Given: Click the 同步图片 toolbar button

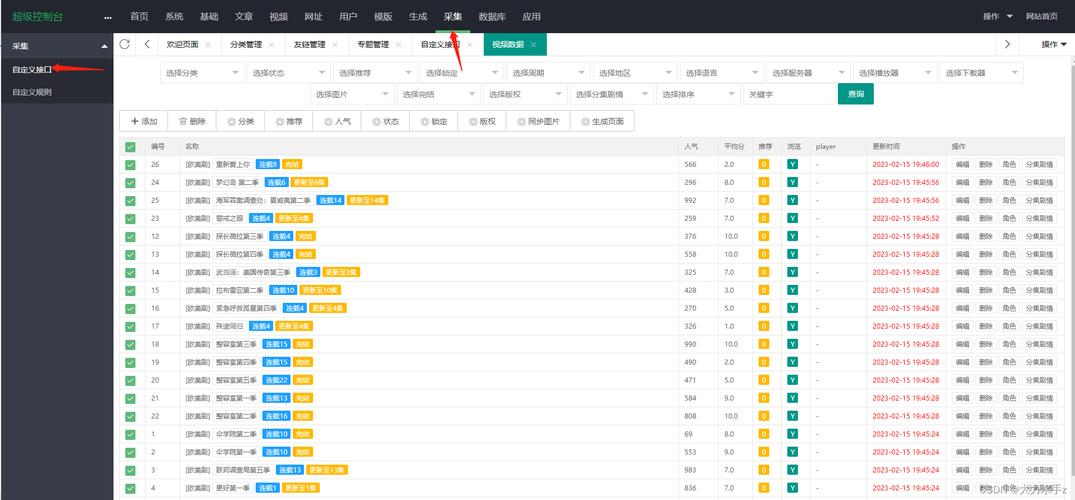Looking at the screenshot, I should point(538,121).
